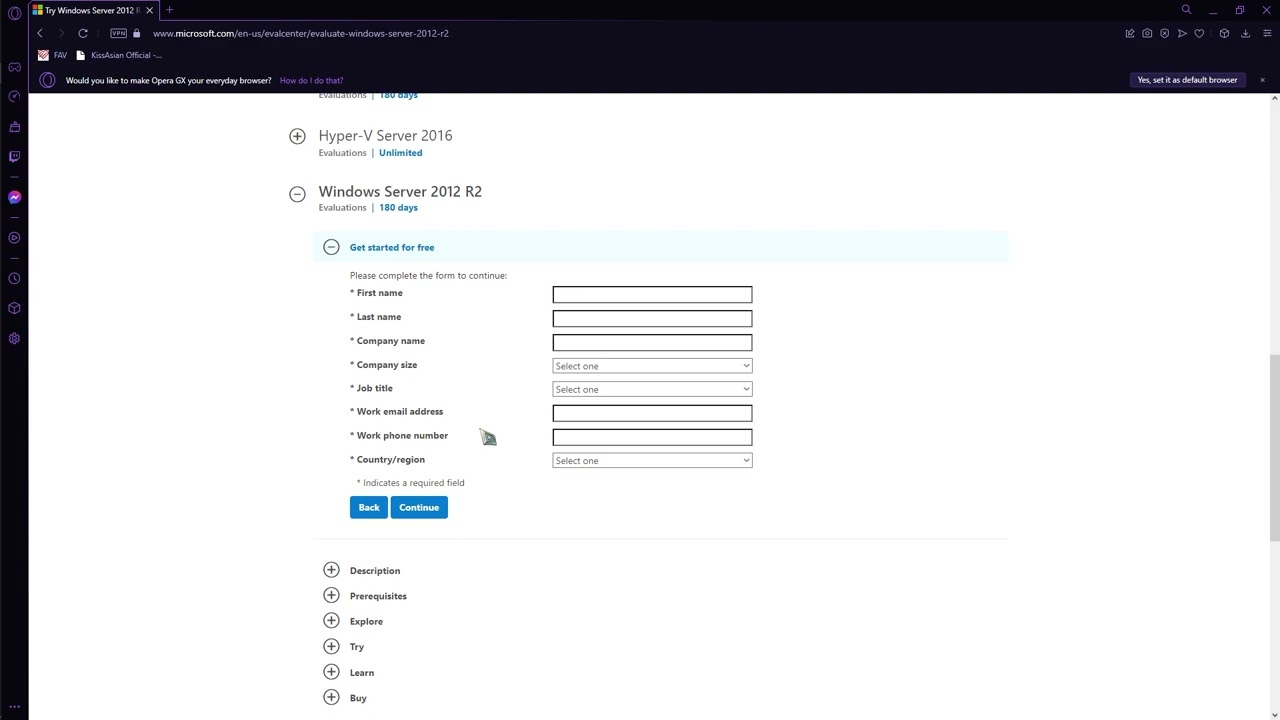Expand Hyper-V Server 2016 section
The width and height of the screenshot is (1280, 720).
click(x=297, y=136)
